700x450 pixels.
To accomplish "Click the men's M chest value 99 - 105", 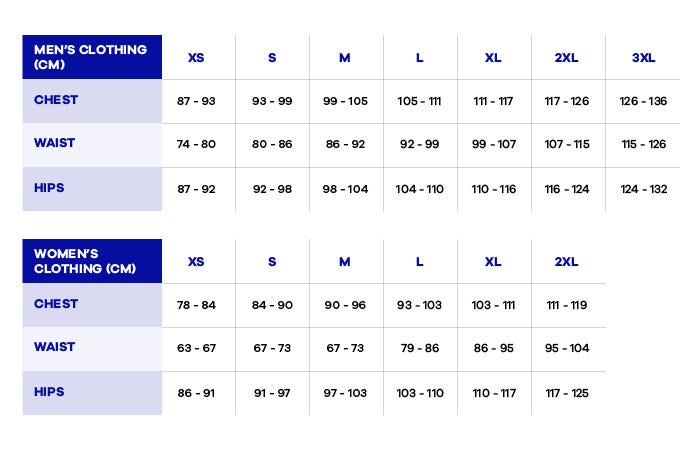I will [346, 101].
